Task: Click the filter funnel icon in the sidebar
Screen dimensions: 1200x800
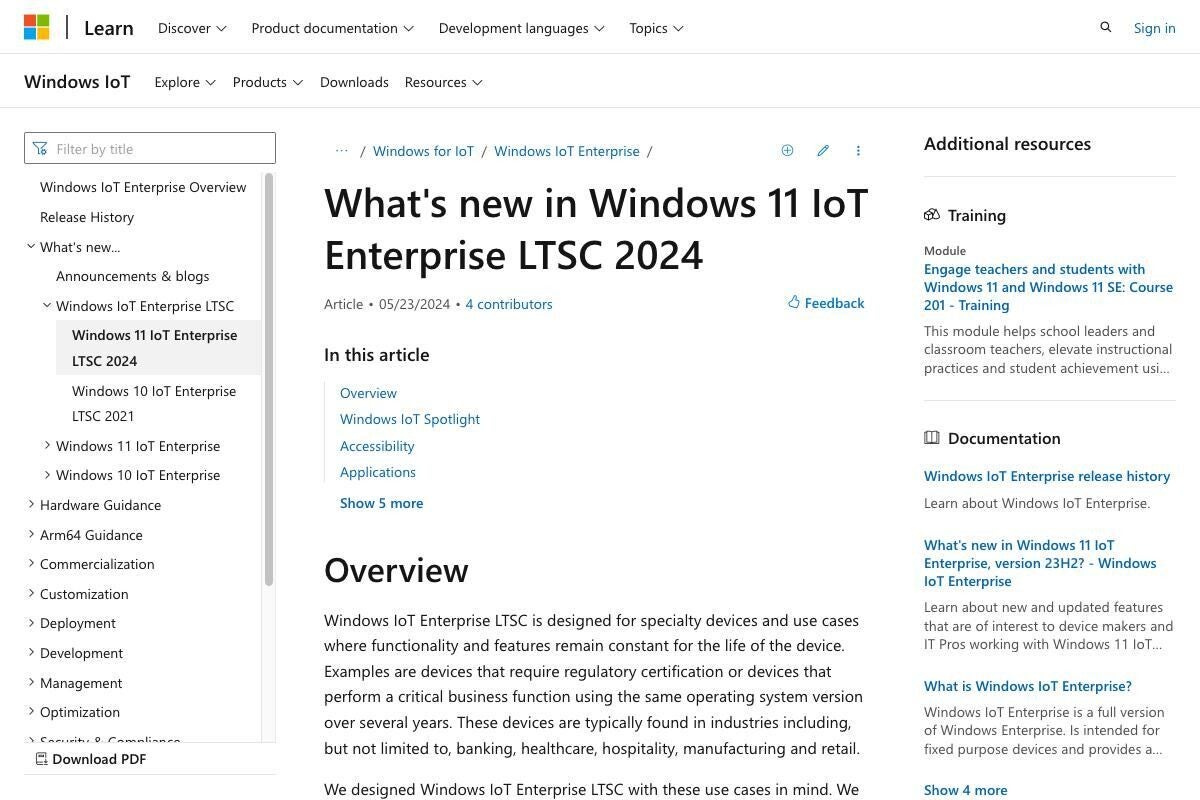Action: (x=40, y=148)
